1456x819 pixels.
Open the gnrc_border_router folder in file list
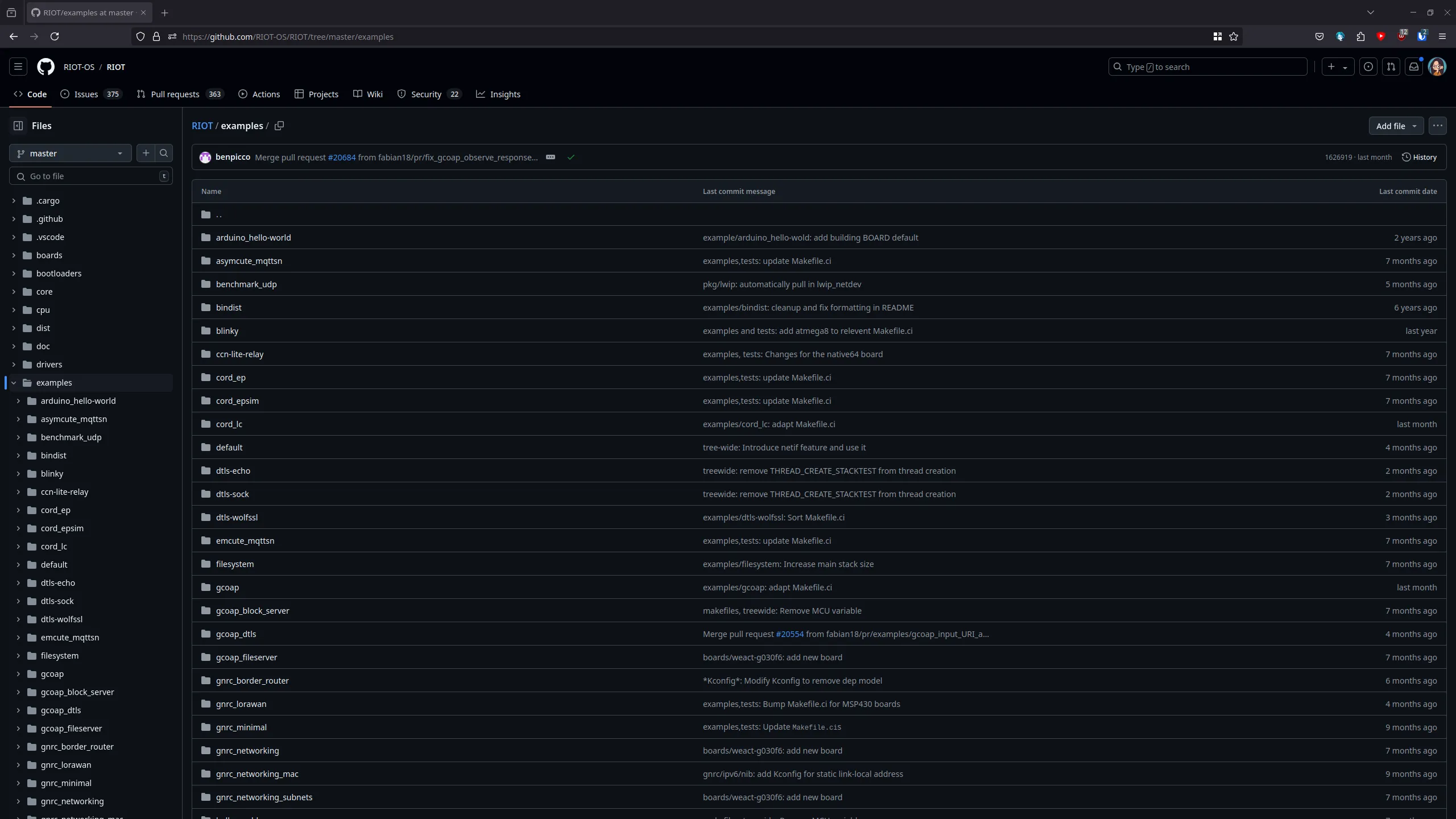(253, 681)
